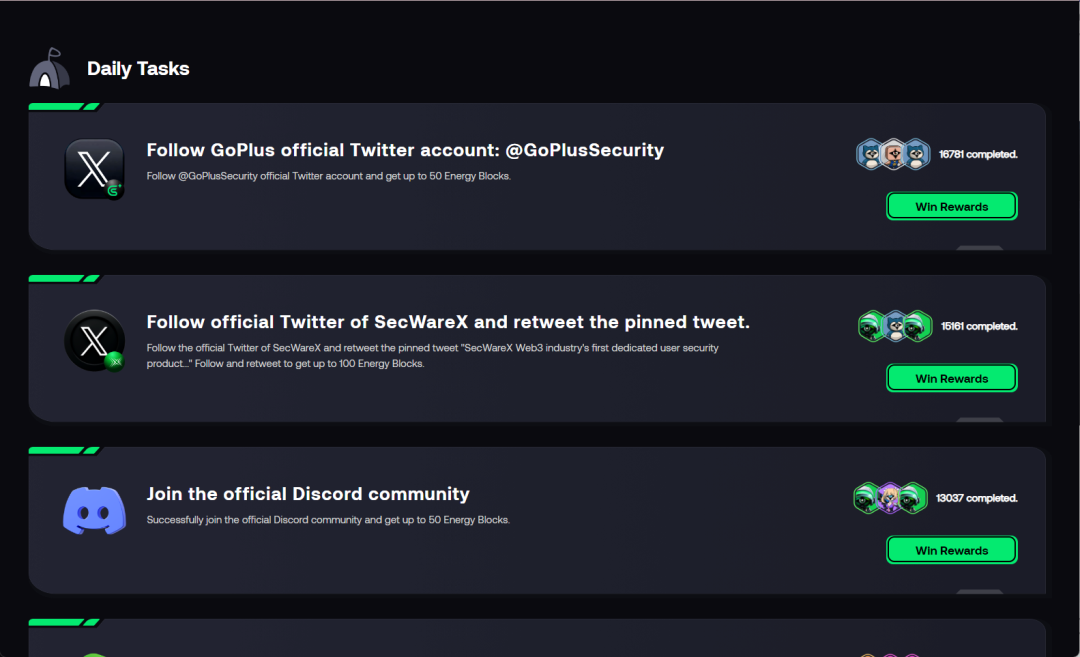Select first avatar in GoPlus task completers
This screenshot has width=1080, height=657.
tap(870, 154)
